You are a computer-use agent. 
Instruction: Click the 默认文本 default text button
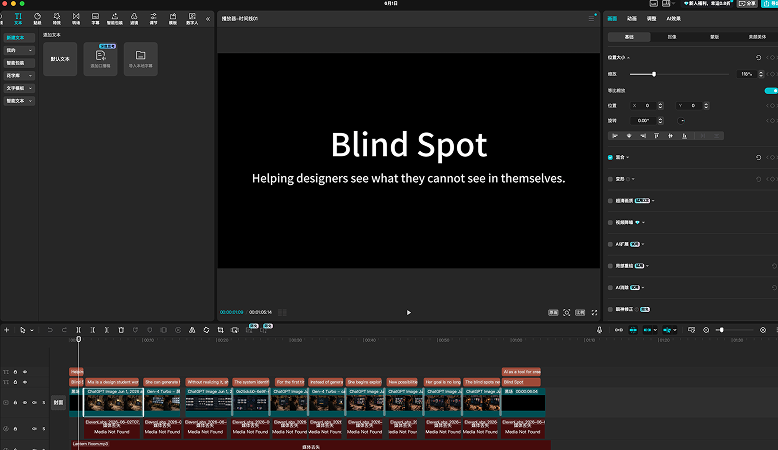point(60,59)
